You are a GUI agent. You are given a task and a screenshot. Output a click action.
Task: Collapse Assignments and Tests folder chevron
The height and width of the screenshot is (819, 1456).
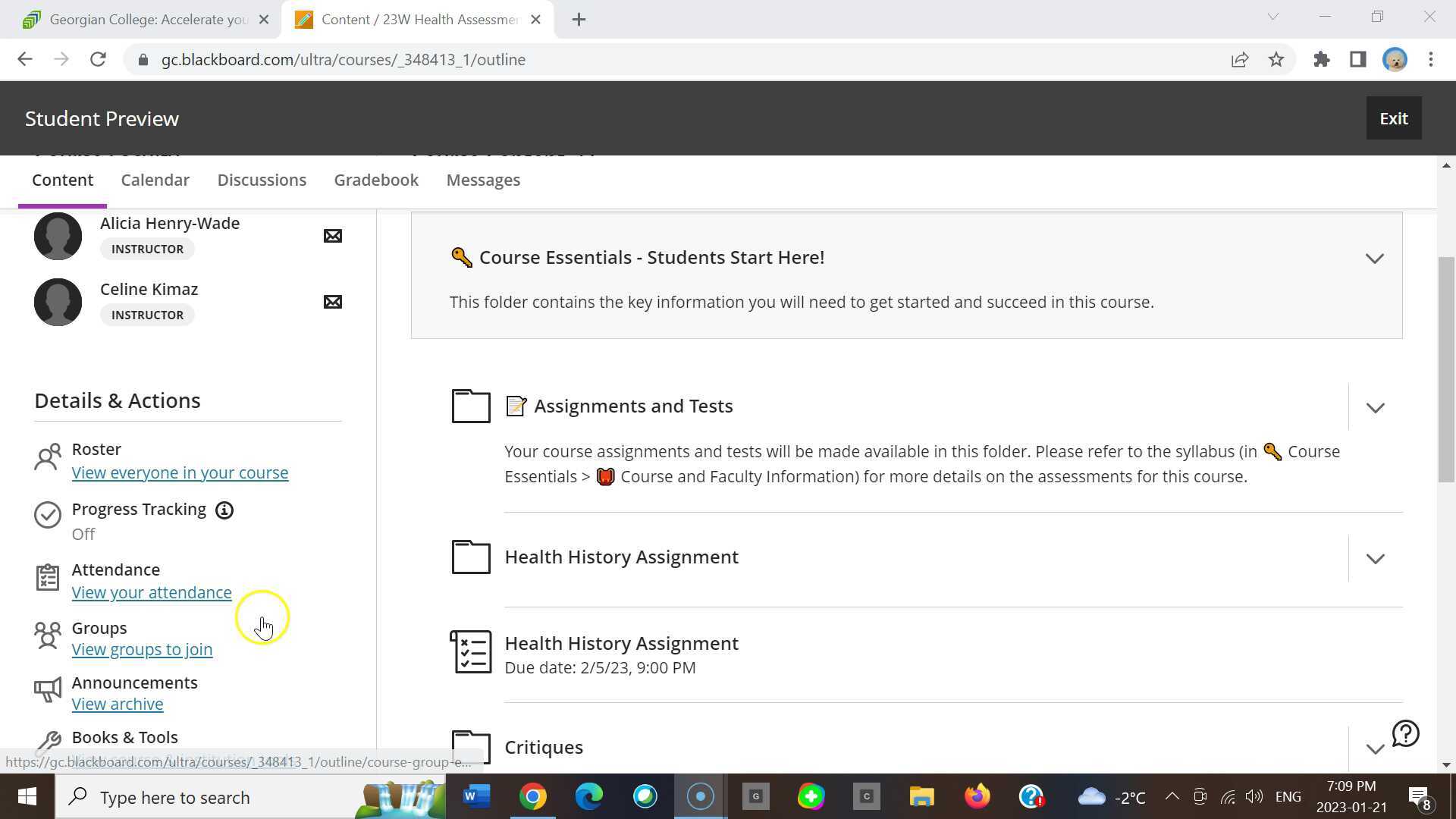1375,408
